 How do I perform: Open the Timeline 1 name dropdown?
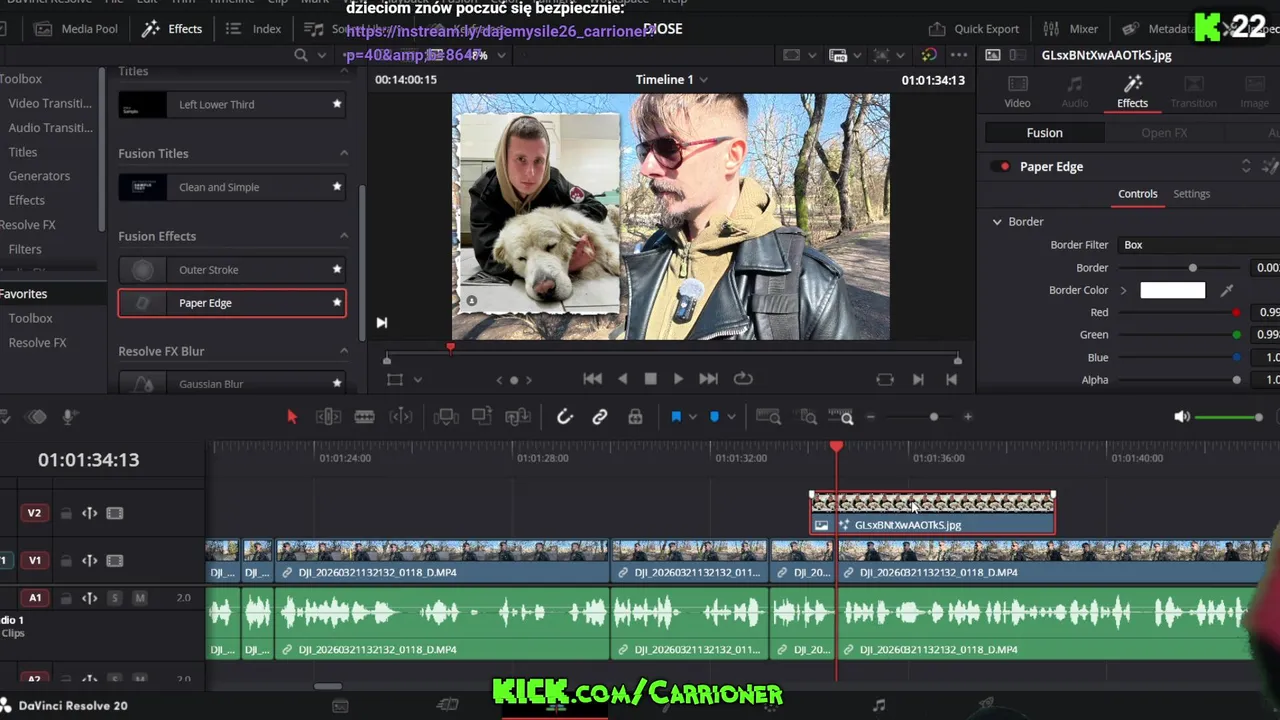pyautogui.click(x=704, y=80)
